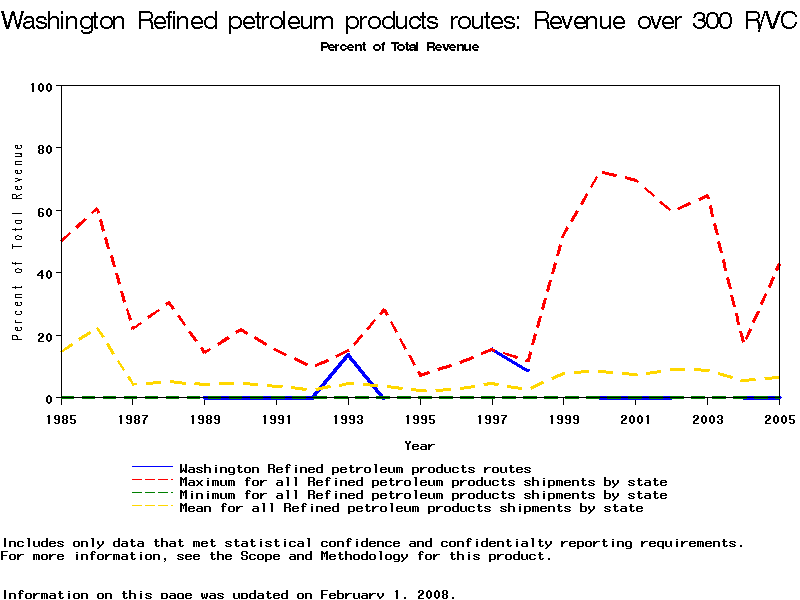Select the Mean legend line swatch
This screenshot has height=600, width=800.
pos(153,508)
